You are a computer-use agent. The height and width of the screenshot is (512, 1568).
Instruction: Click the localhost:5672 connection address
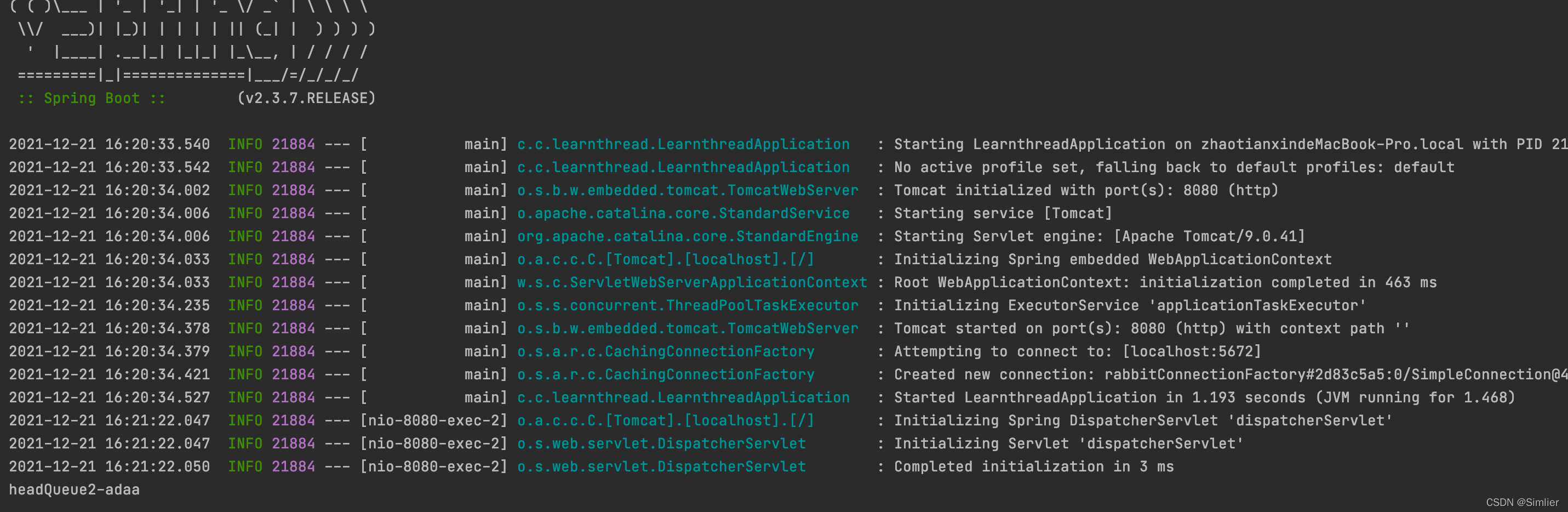[1192, 351]
